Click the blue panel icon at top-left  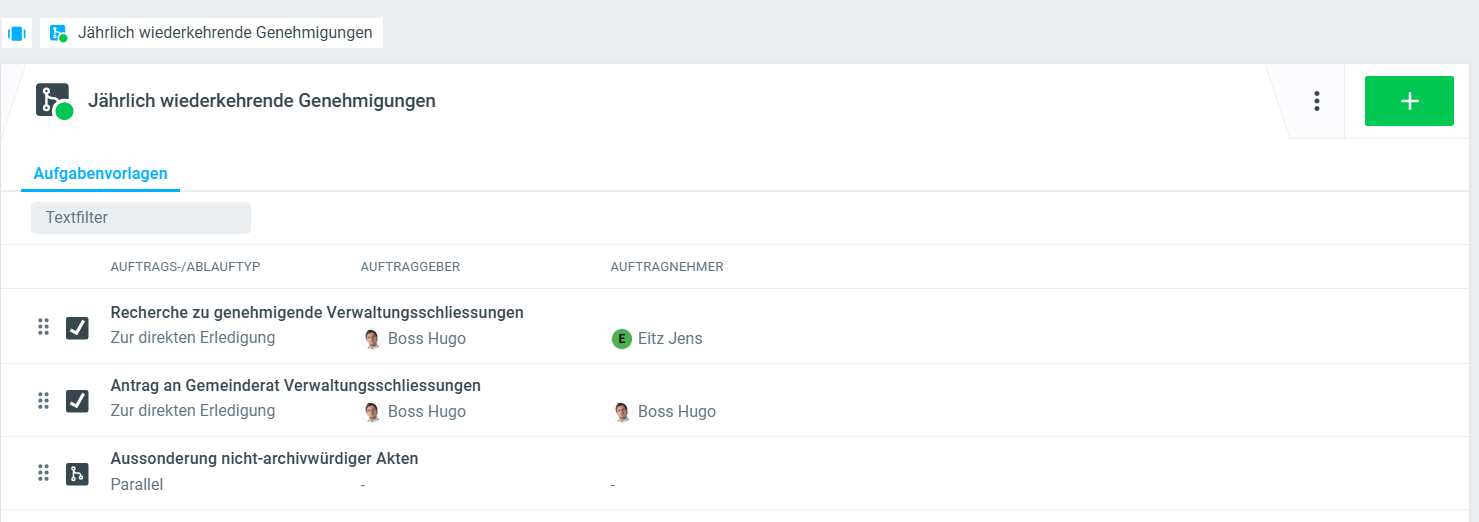click(x=16, y=33)
